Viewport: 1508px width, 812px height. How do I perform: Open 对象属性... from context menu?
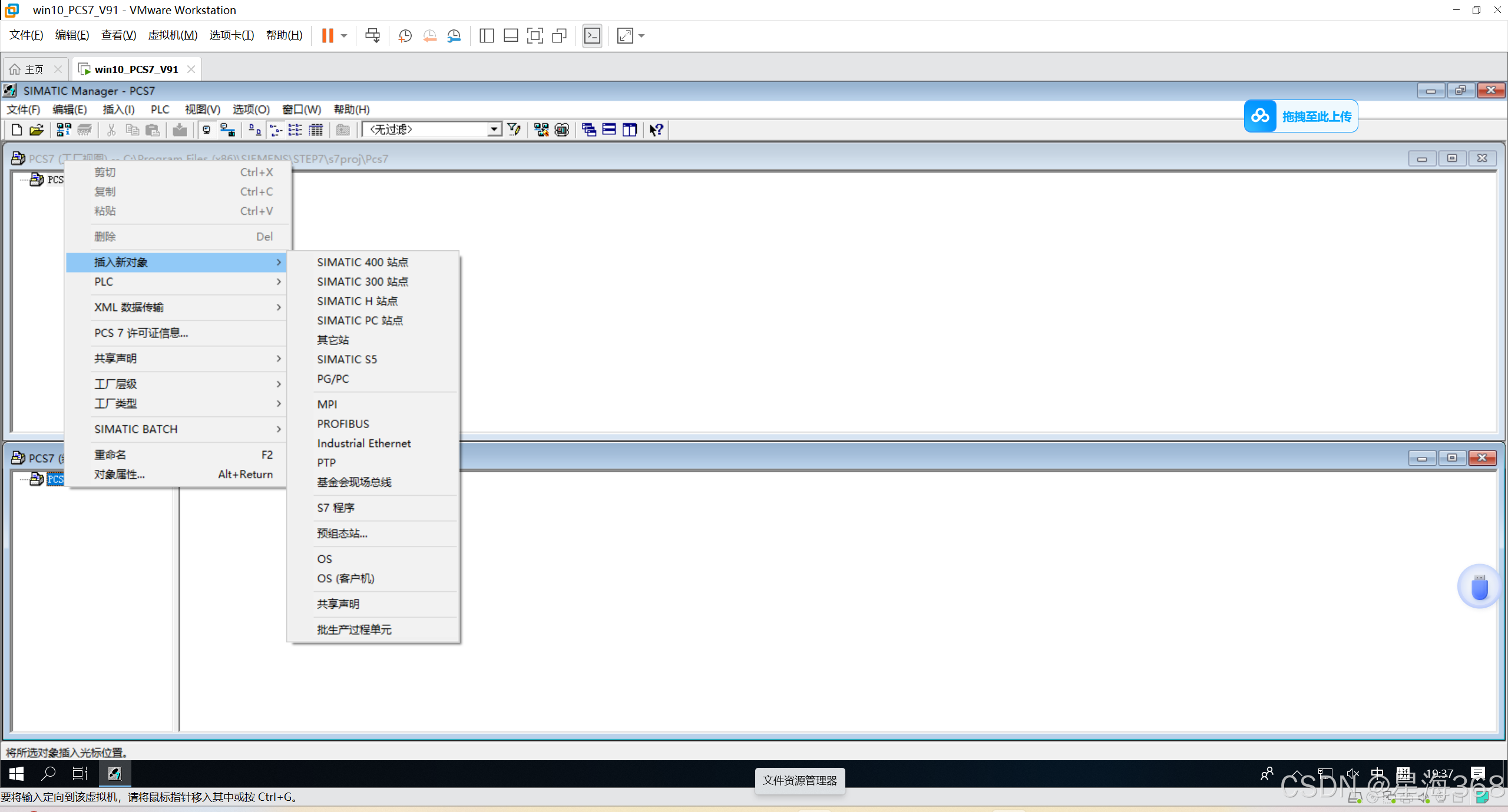click(120, 474)
